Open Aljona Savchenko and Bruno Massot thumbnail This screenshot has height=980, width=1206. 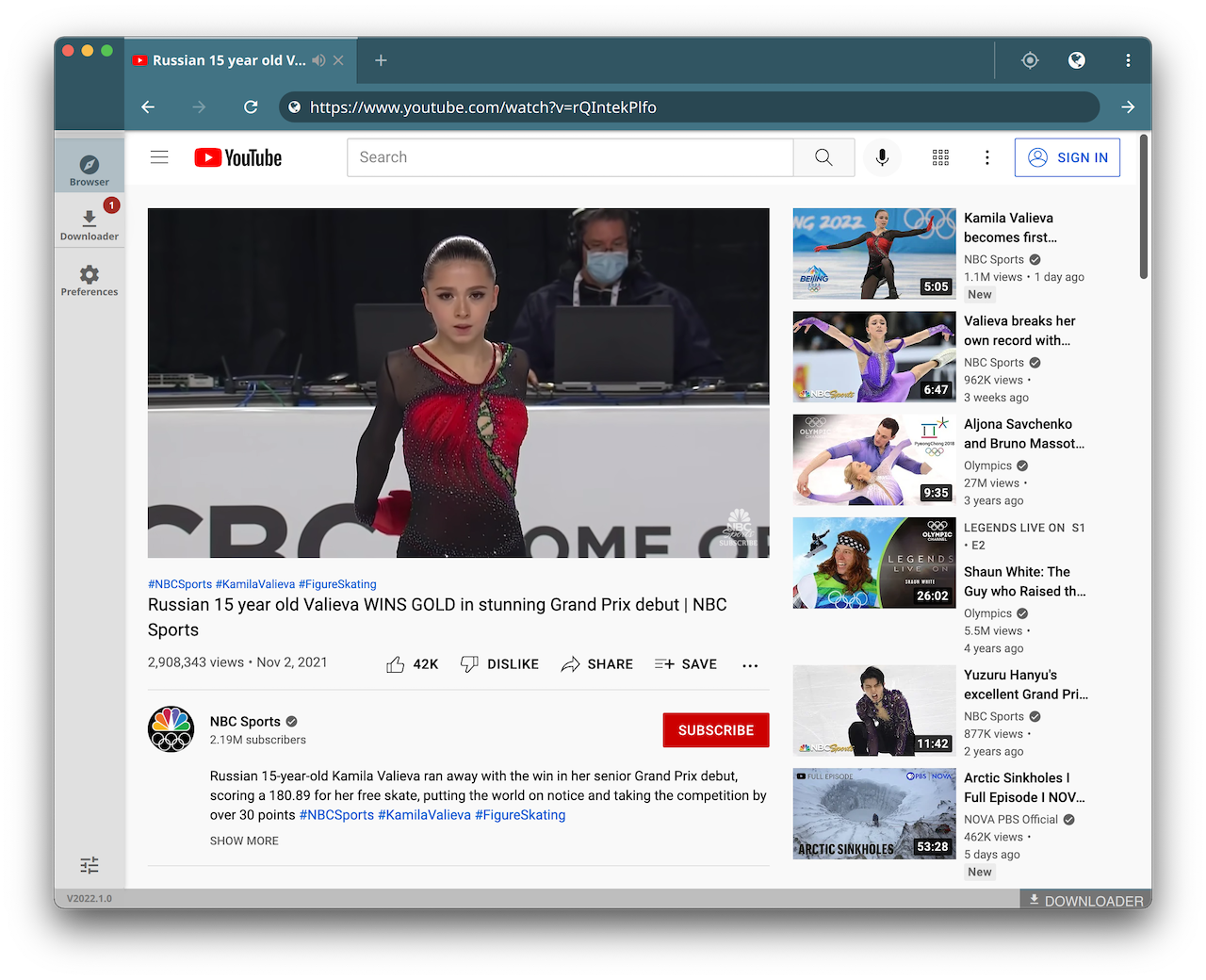874,460
